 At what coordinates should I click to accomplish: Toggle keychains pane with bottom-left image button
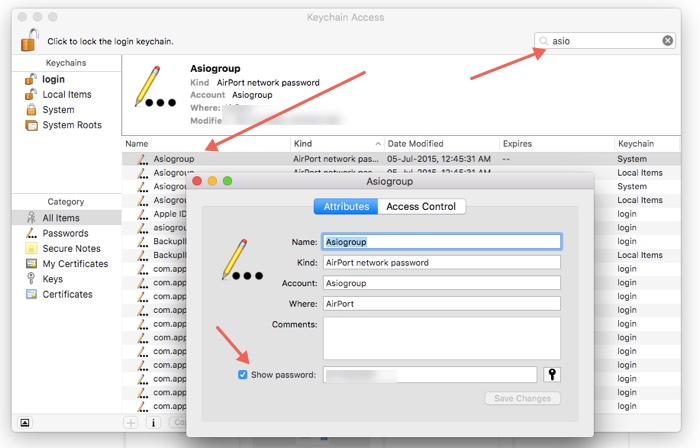(x=25, y=423)
